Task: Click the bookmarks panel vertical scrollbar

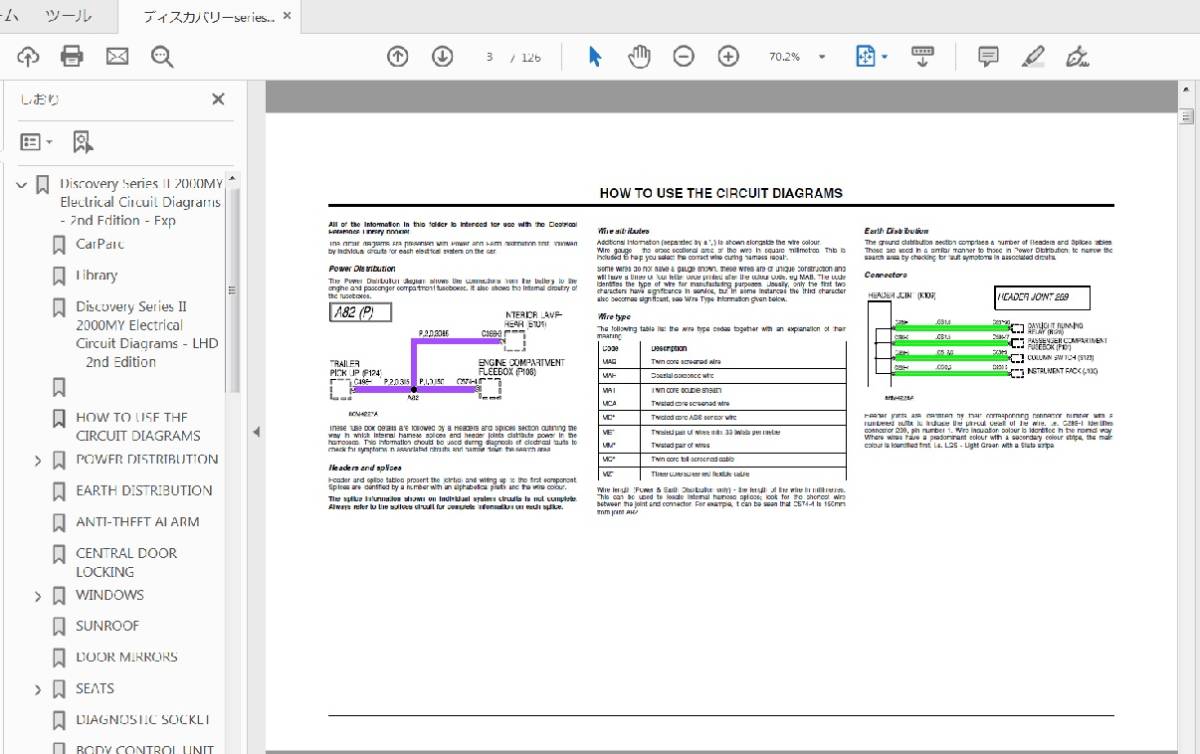Action: tap(234, 290)
